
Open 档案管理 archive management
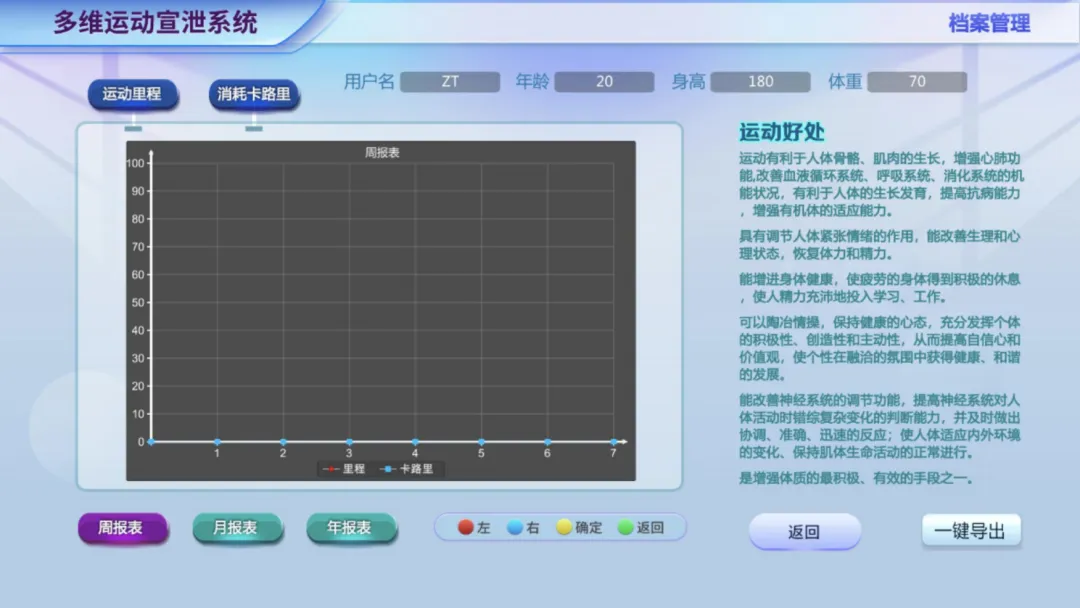coord(989,22)
